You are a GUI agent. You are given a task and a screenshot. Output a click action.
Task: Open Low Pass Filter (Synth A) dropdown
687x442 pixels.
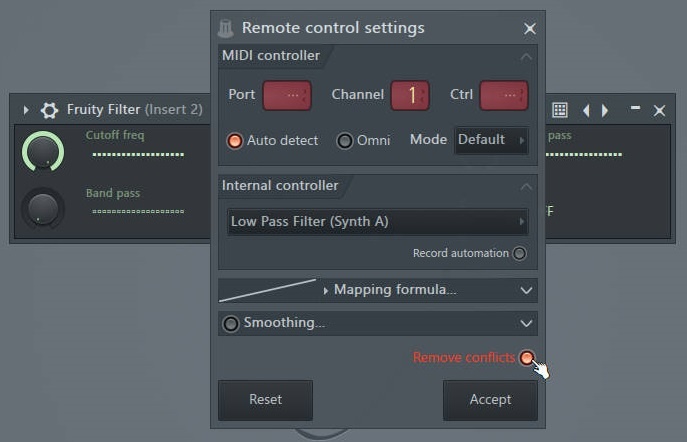tap(377, 222)
